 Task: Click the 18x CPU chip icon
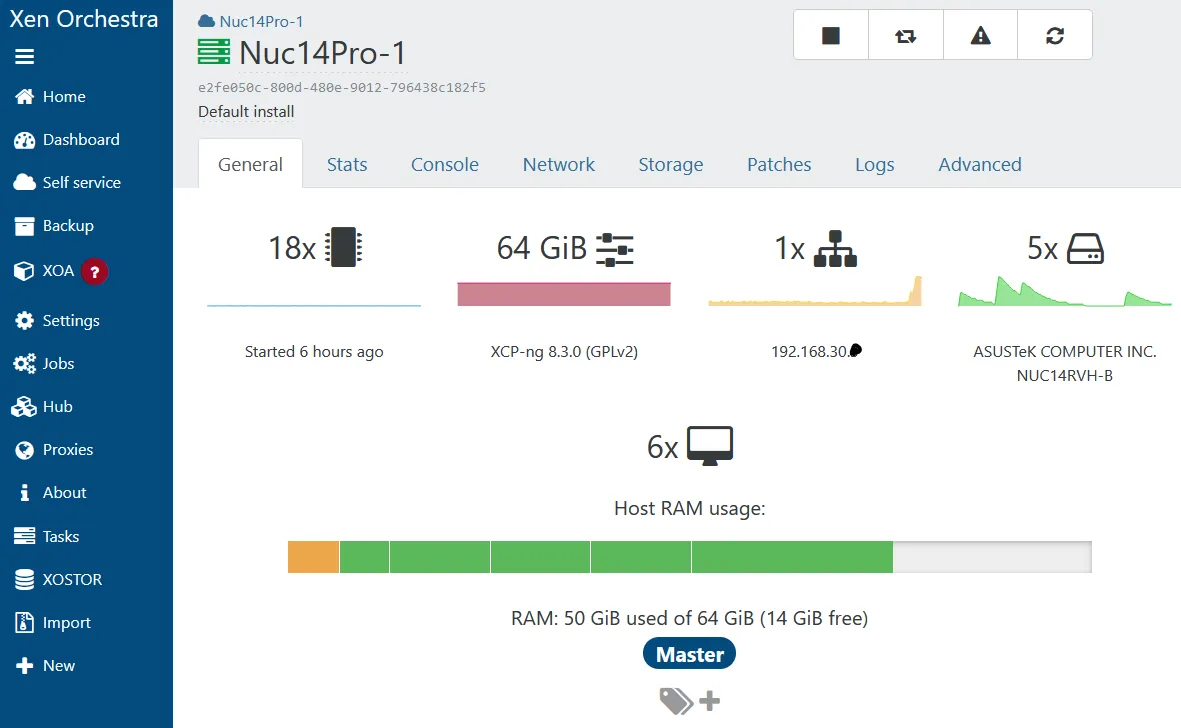[345, 247]
